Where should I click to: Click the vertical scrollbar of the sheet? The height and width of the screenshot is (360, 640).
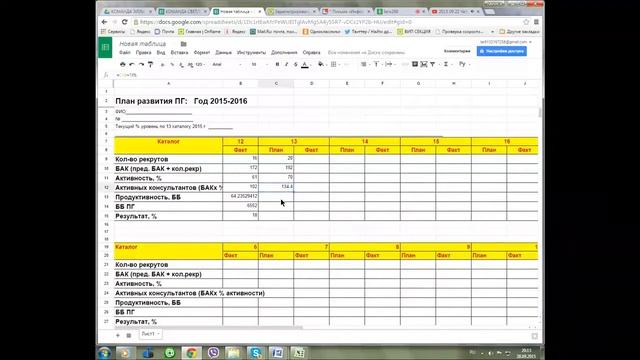(x=540, y=113)
